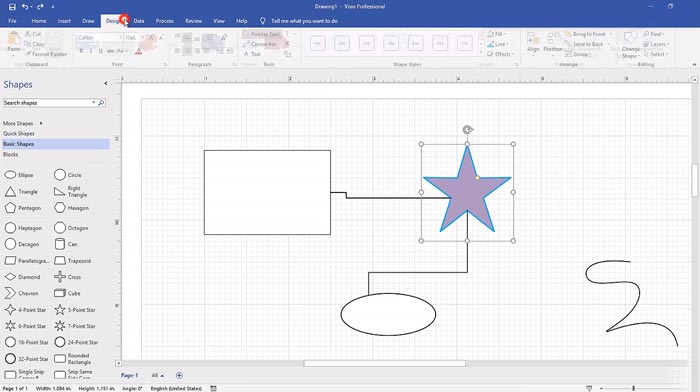Screen dimensions: 700x392
Task: Open the Fill color dropdown
Action: (496, 34)
